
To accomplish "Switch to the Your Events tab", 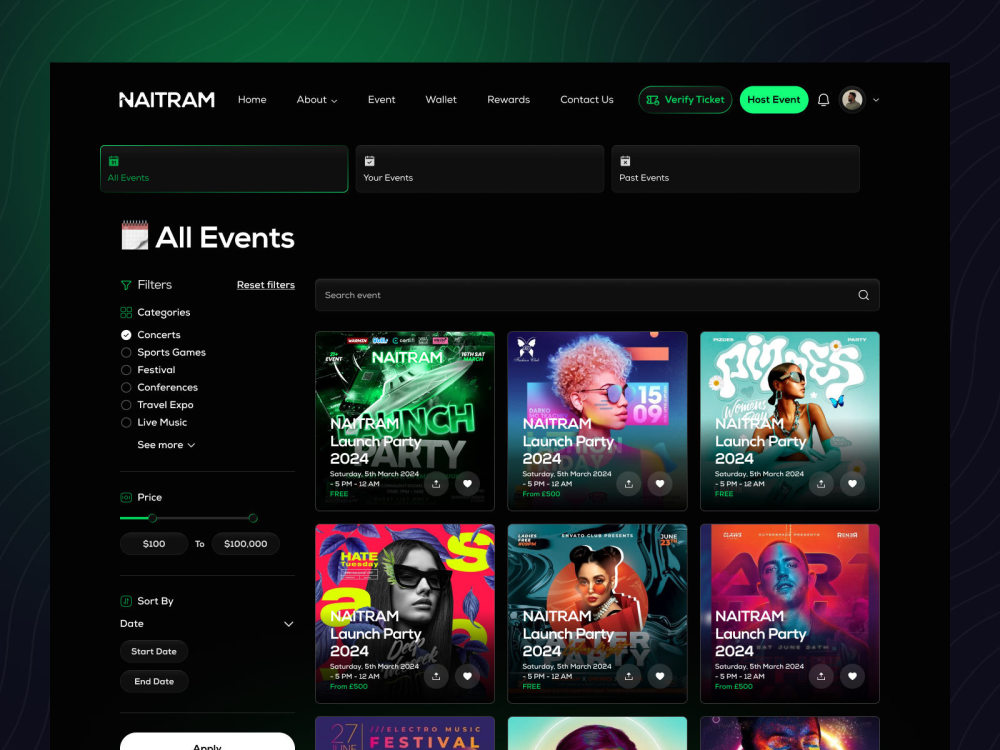I will click(480, 169).
